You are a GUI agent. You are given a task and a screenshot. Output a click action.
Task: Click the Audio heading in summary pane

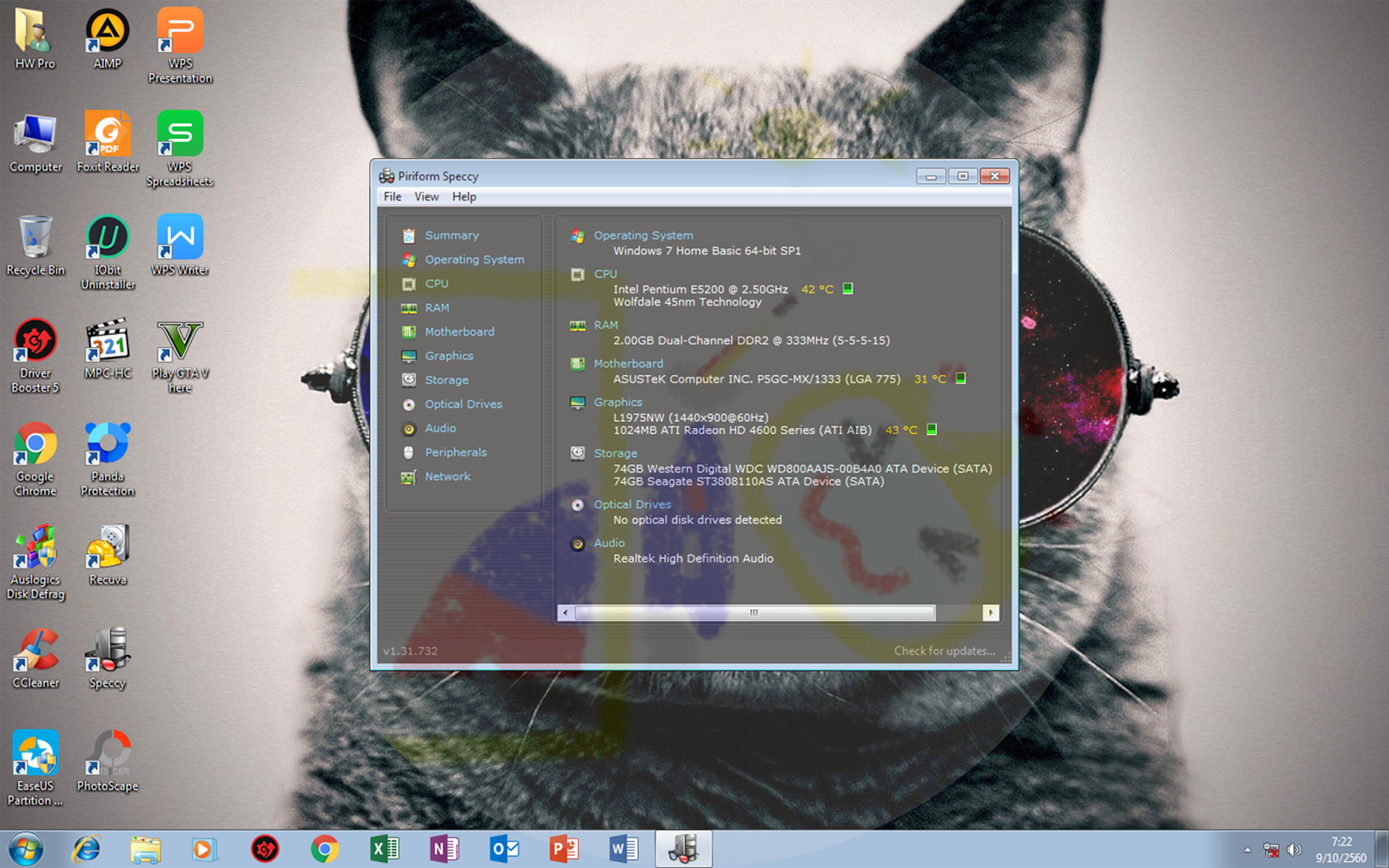point(609,543)
